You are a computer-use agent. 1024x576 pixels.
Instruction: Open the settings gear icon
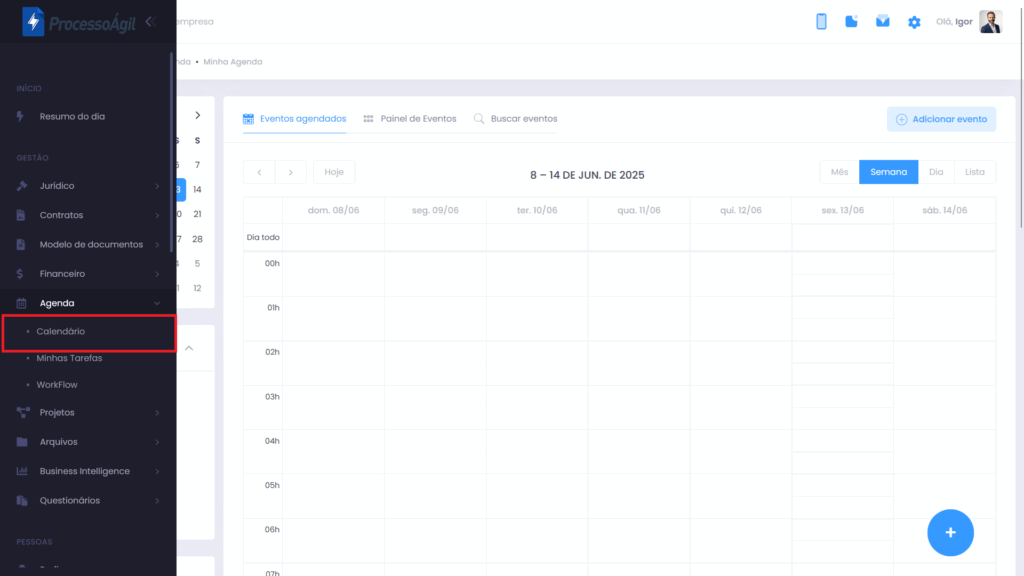(x=914, y=22)
